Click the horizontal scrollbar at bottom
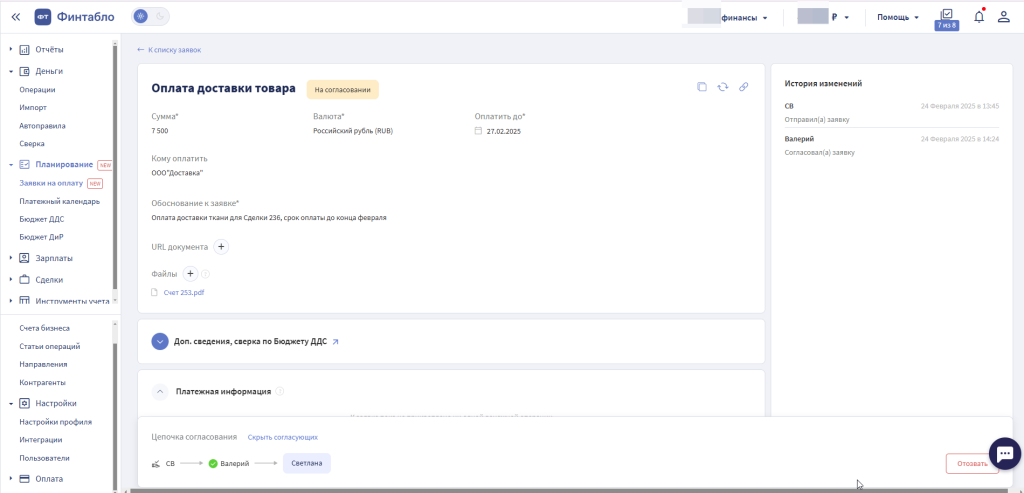Image resolution: width=1024 pixels, height=493 pixels. (x=571, y=490)
